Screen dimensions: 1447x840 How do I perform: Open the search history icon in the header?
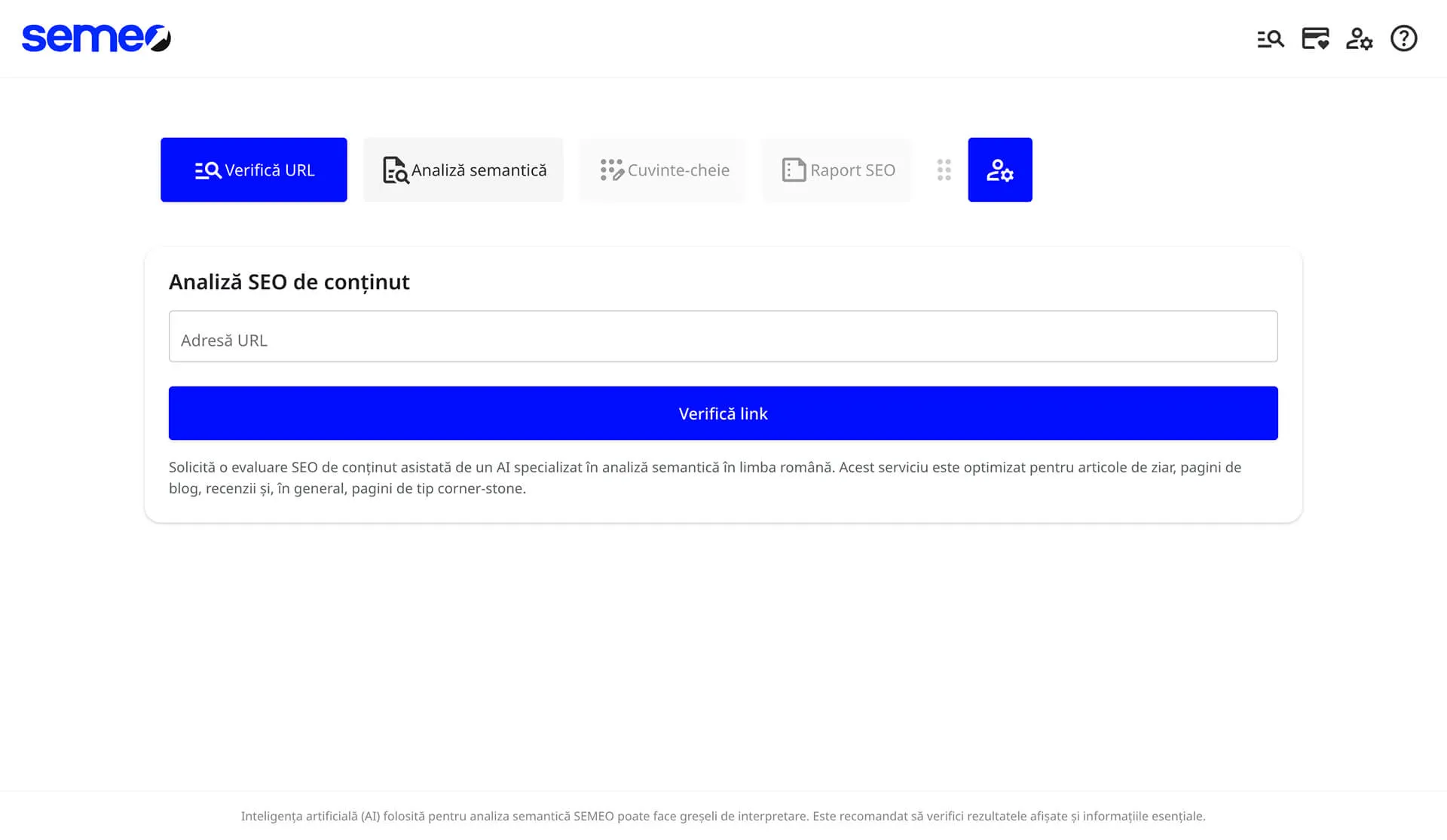1271,38
